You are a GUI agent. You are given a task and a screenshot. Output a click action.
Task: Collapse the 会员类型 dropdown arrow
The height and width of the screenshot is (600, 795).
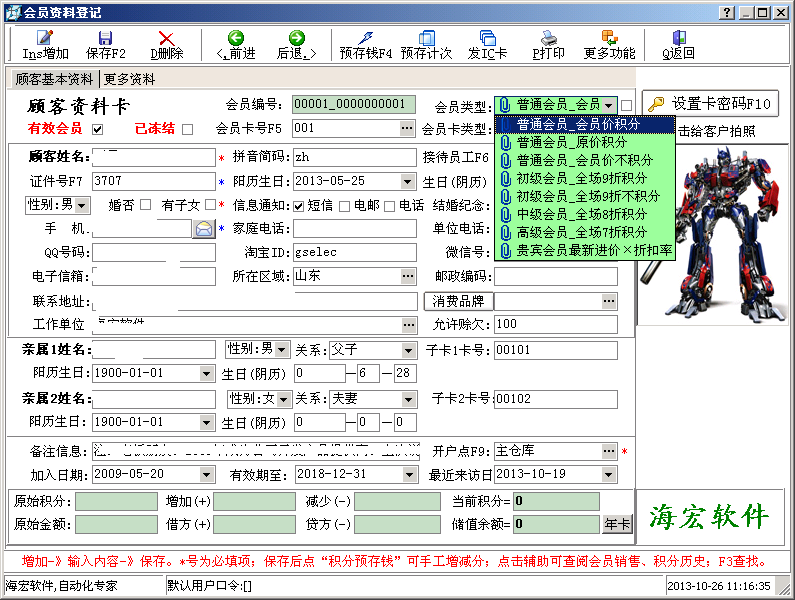[609, 105]
